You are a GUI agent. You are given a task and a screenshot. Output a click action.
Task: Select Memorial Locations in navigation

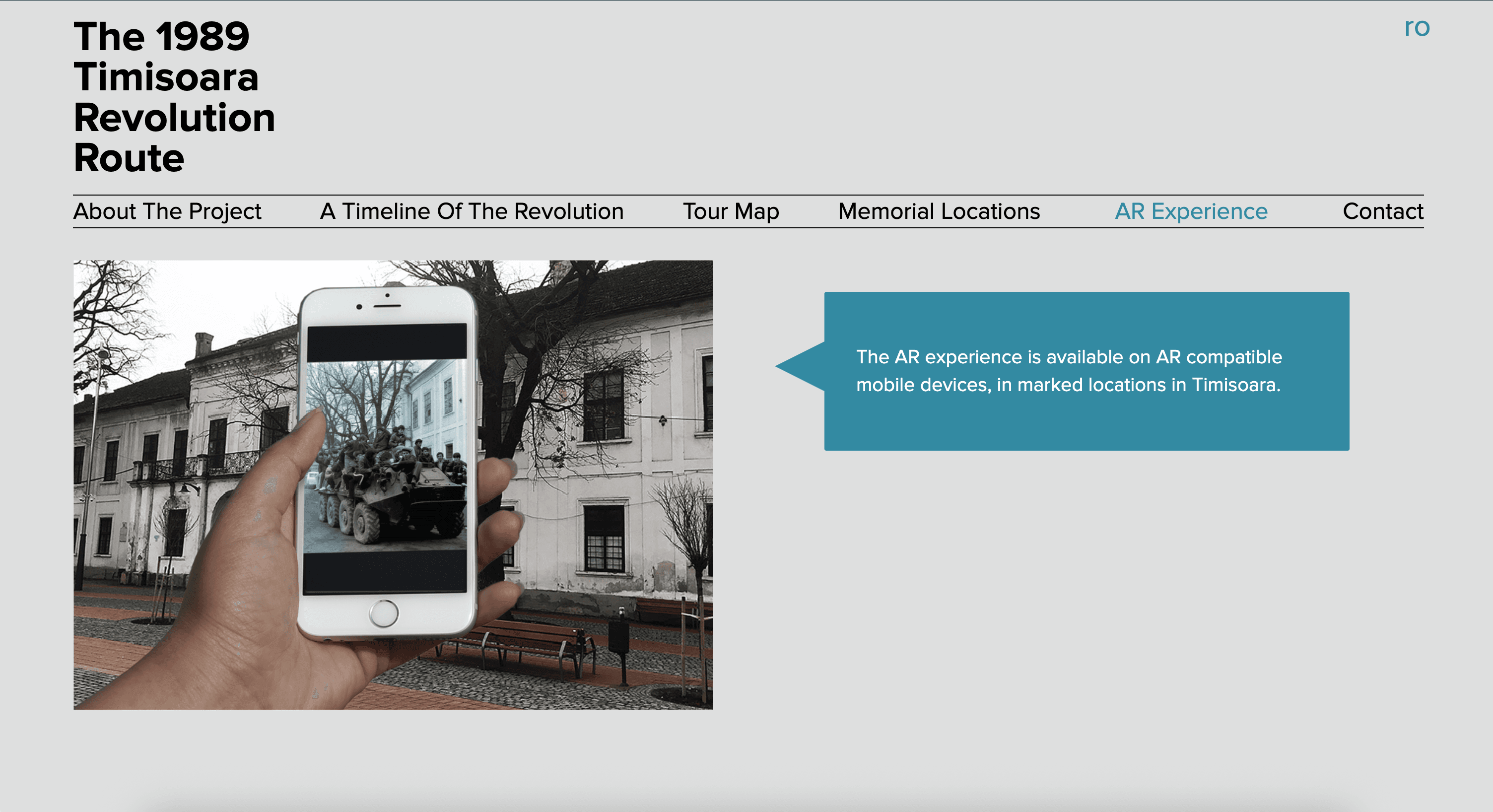click(939, 211)
